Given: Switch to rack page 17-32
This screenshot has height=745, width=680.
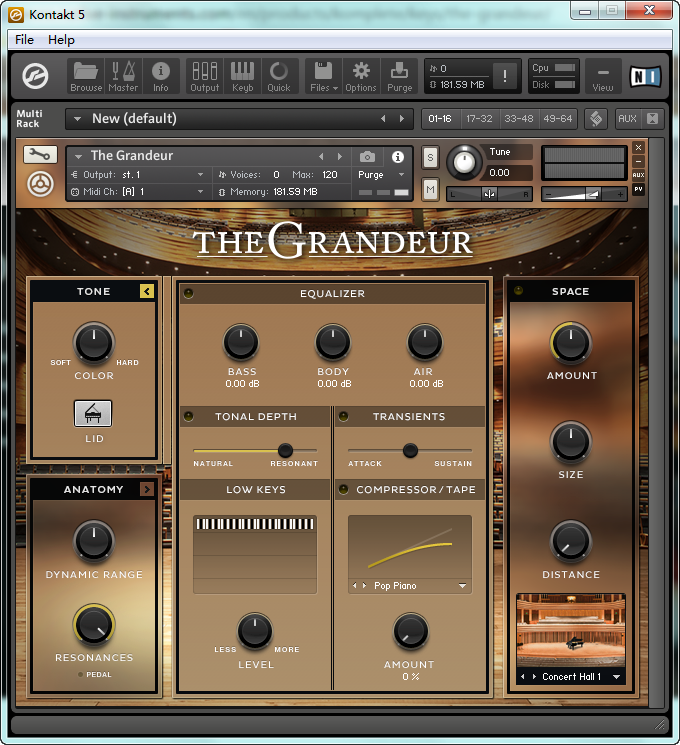Looking at the screenshot, I should tap(479, 119).
